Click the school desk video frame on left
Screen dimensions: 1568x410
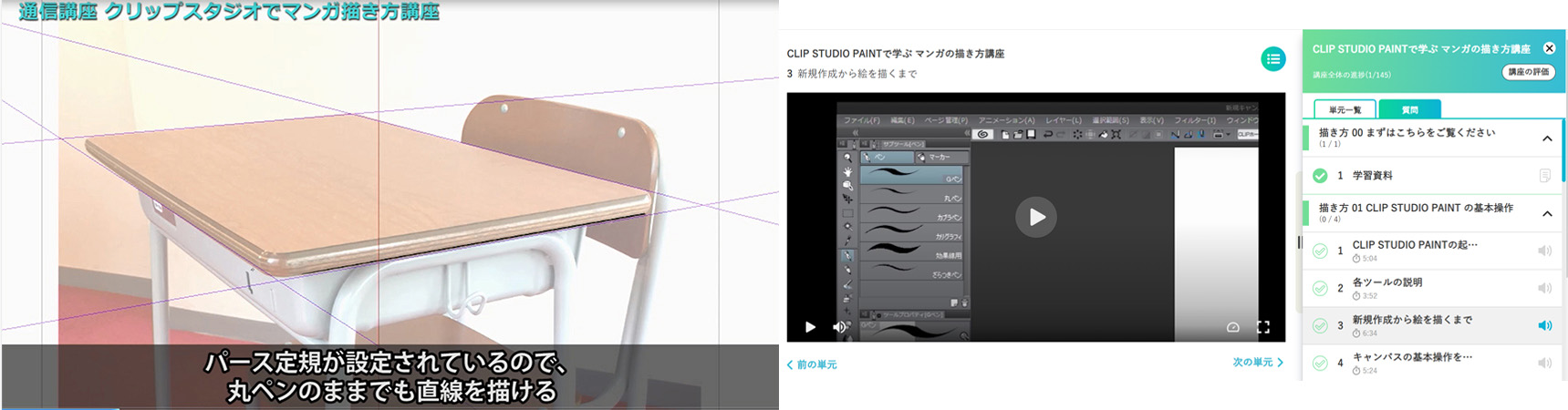389,205
